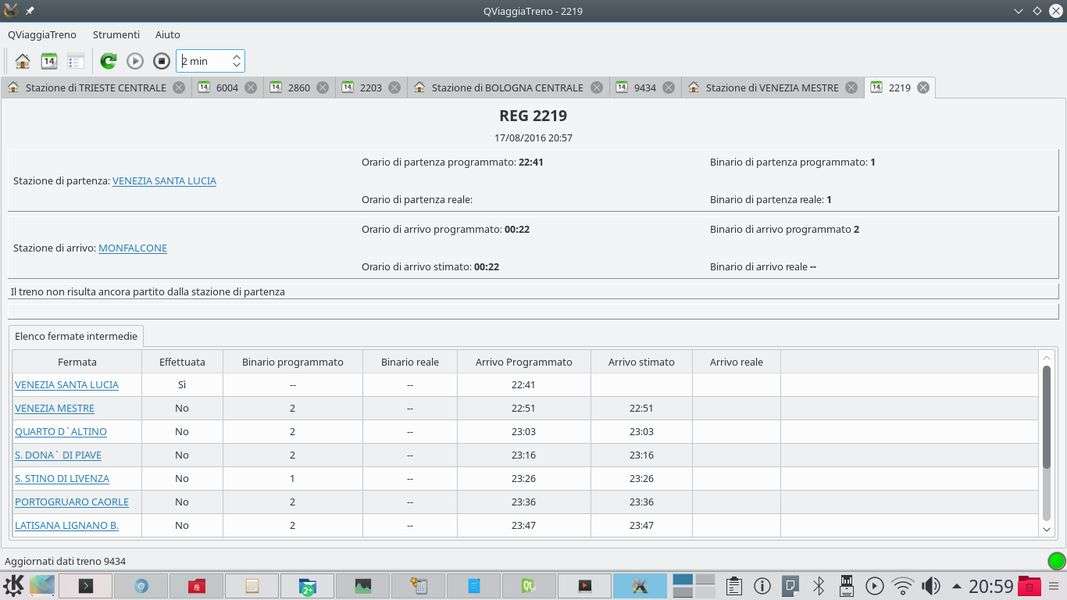This screenshot has height=600, width=1067.
Task: Click the home station toolbar icon
Action: pos(22,61)
